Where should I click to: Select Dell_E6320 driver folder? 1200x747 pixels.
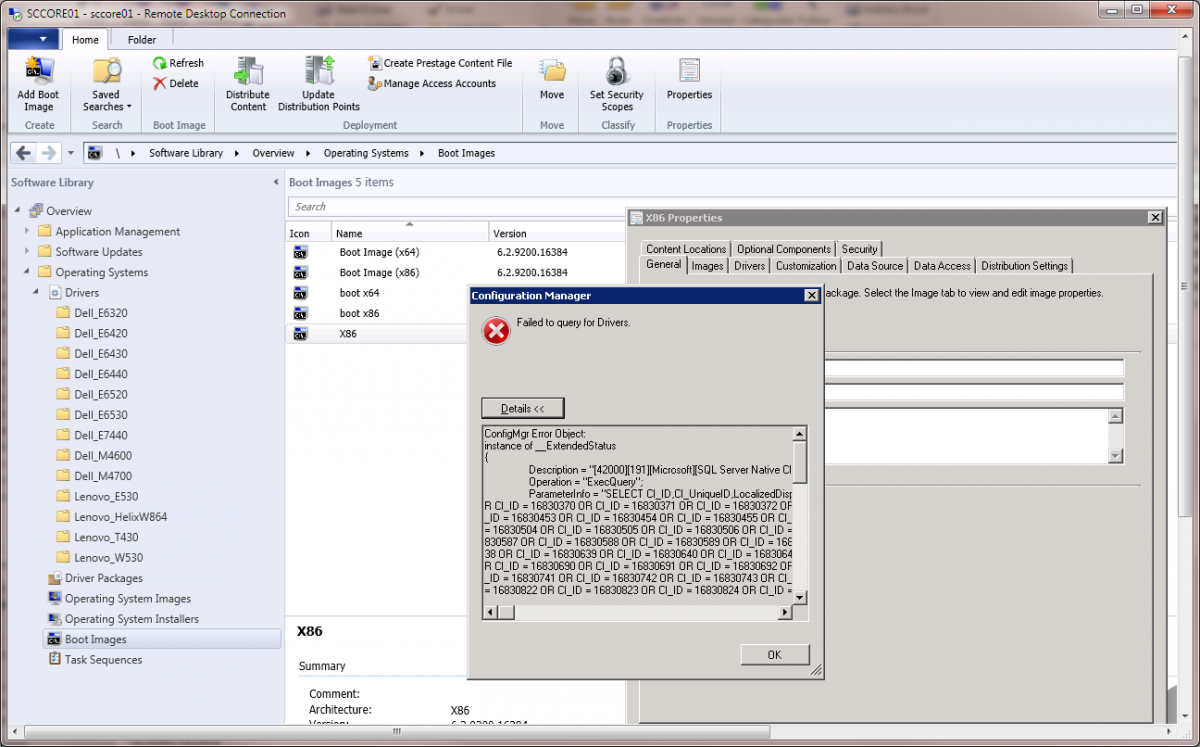[x=92, y=313]
